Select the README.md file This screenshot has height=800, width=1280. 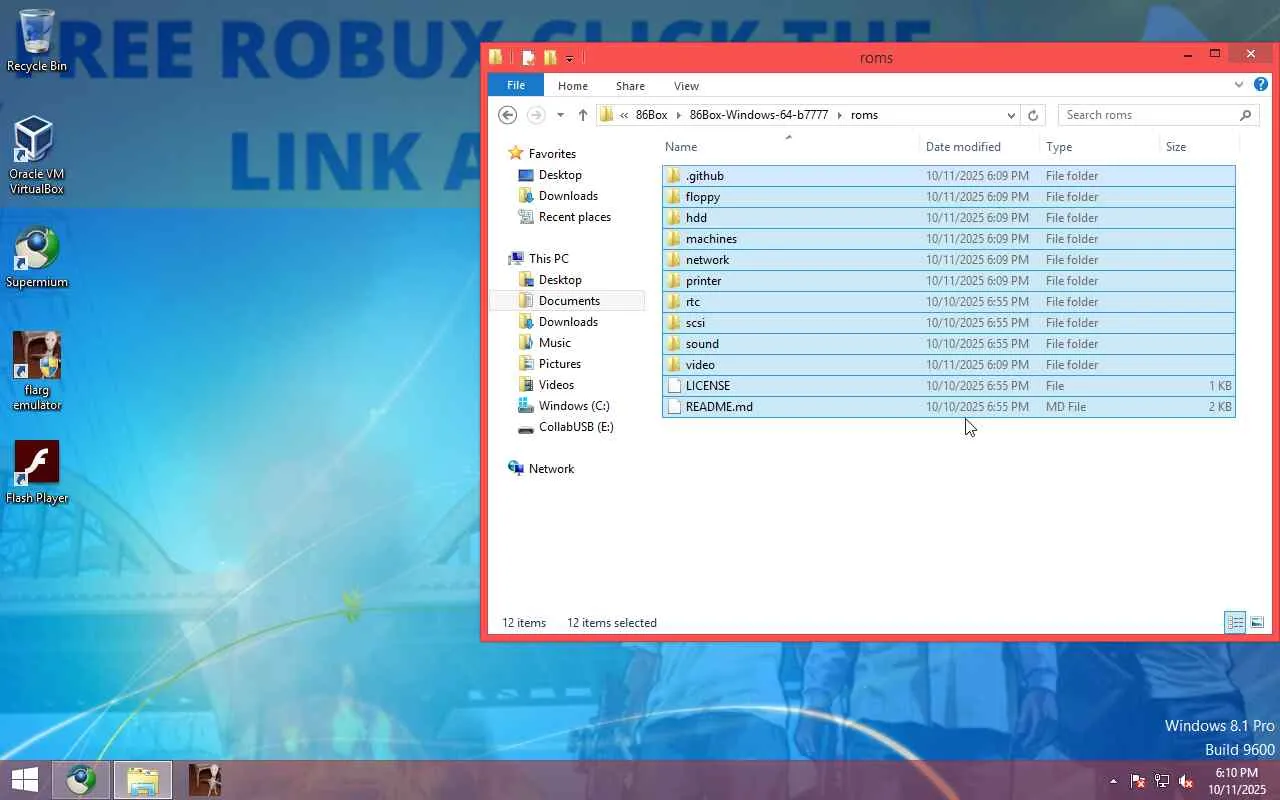click(x=948, y=407)
